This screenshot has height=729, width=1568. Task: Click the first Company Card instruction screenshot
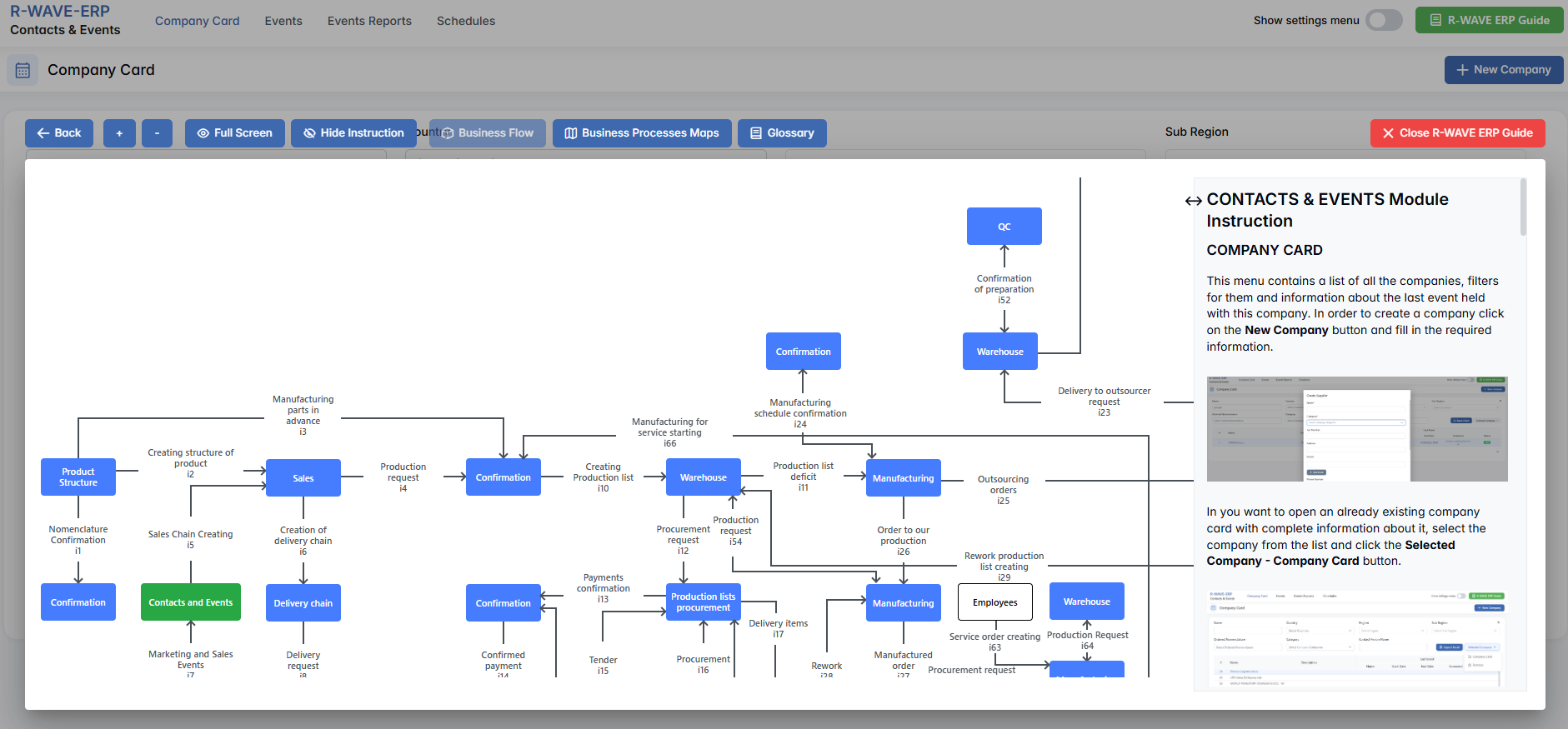[x=1356, y=429]
